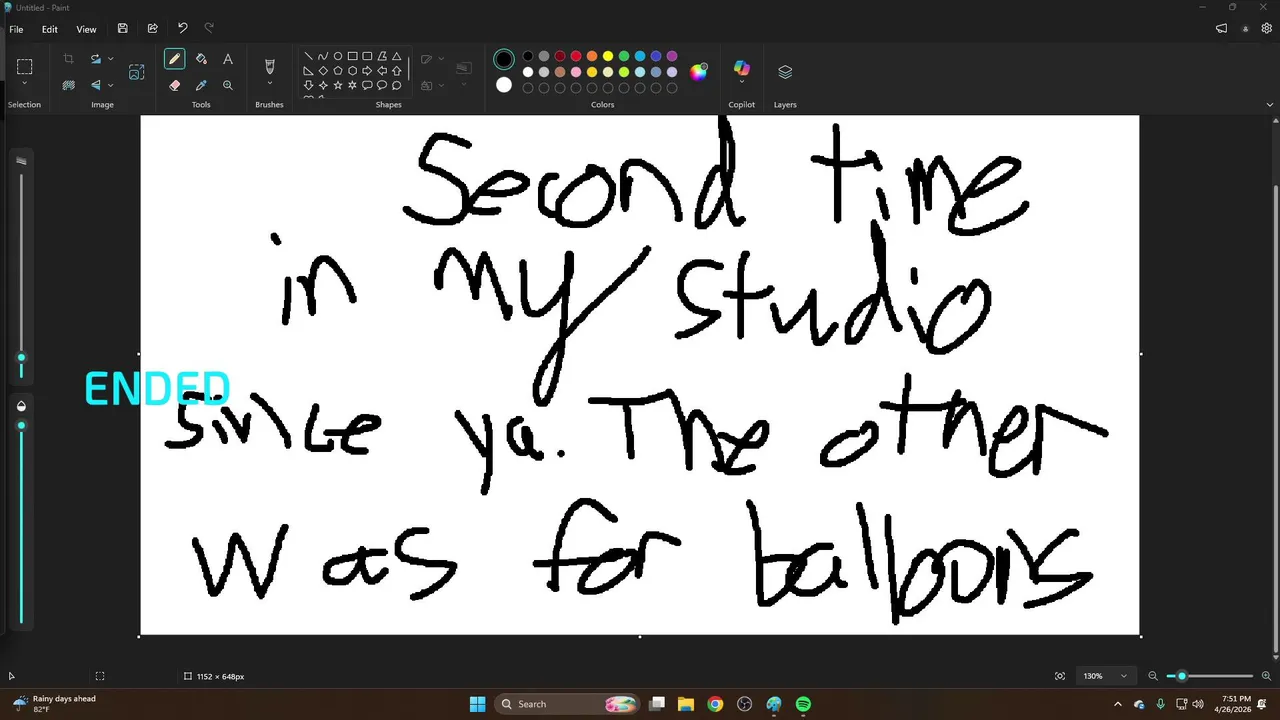Open Spotify from the taskbar
Viewport: 1280px width, 720px height.
click(x=804, y=704)
